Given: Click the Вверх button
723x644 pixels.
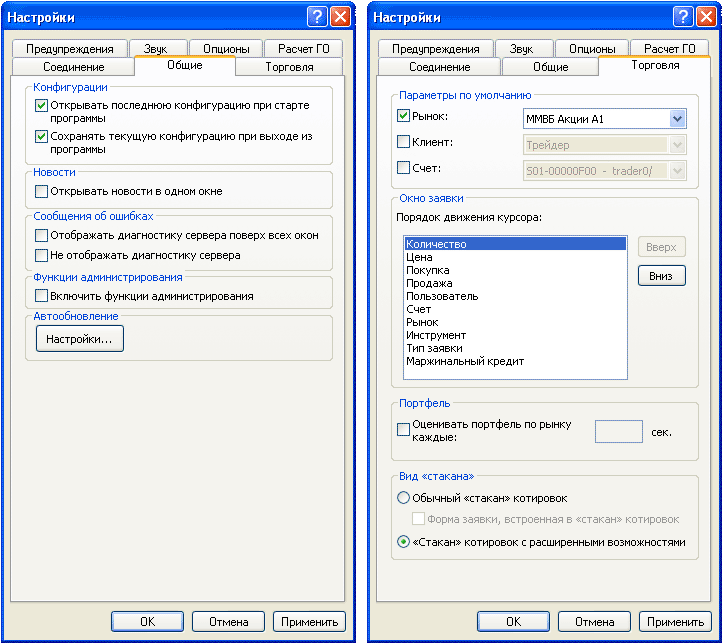Looking at the screenshot, I should coord(661,247).
